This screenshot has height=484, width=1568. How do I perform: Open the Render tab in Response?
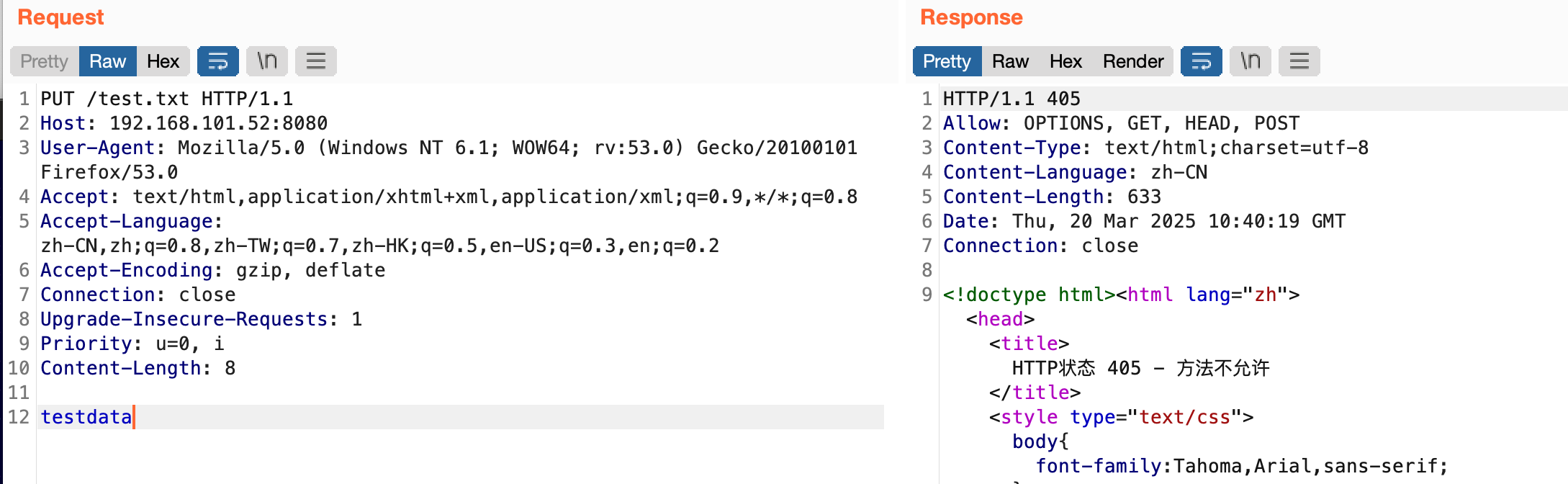point(1133,61)
